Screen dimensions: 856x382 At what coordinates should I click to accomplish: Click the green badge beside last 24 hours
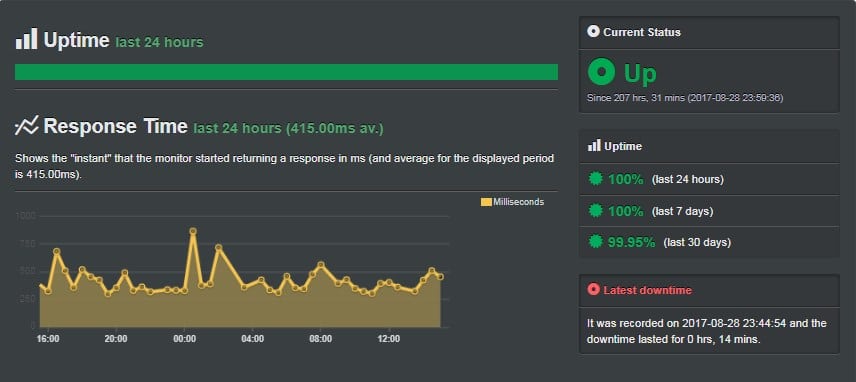click(x=596, y=178)
